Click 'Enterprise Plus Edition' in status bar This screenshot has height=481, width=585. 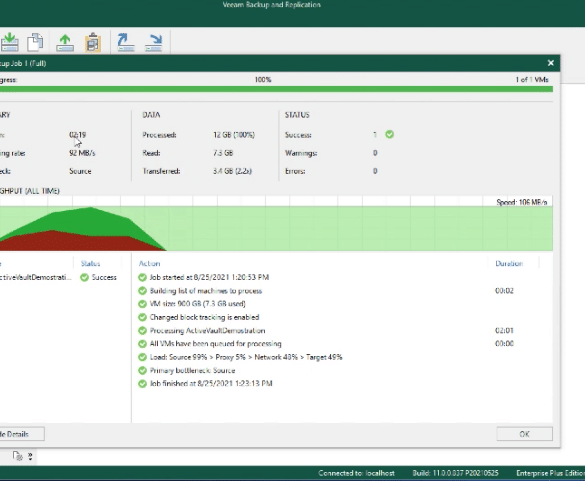pyautogui.click(x=550, y=473)
